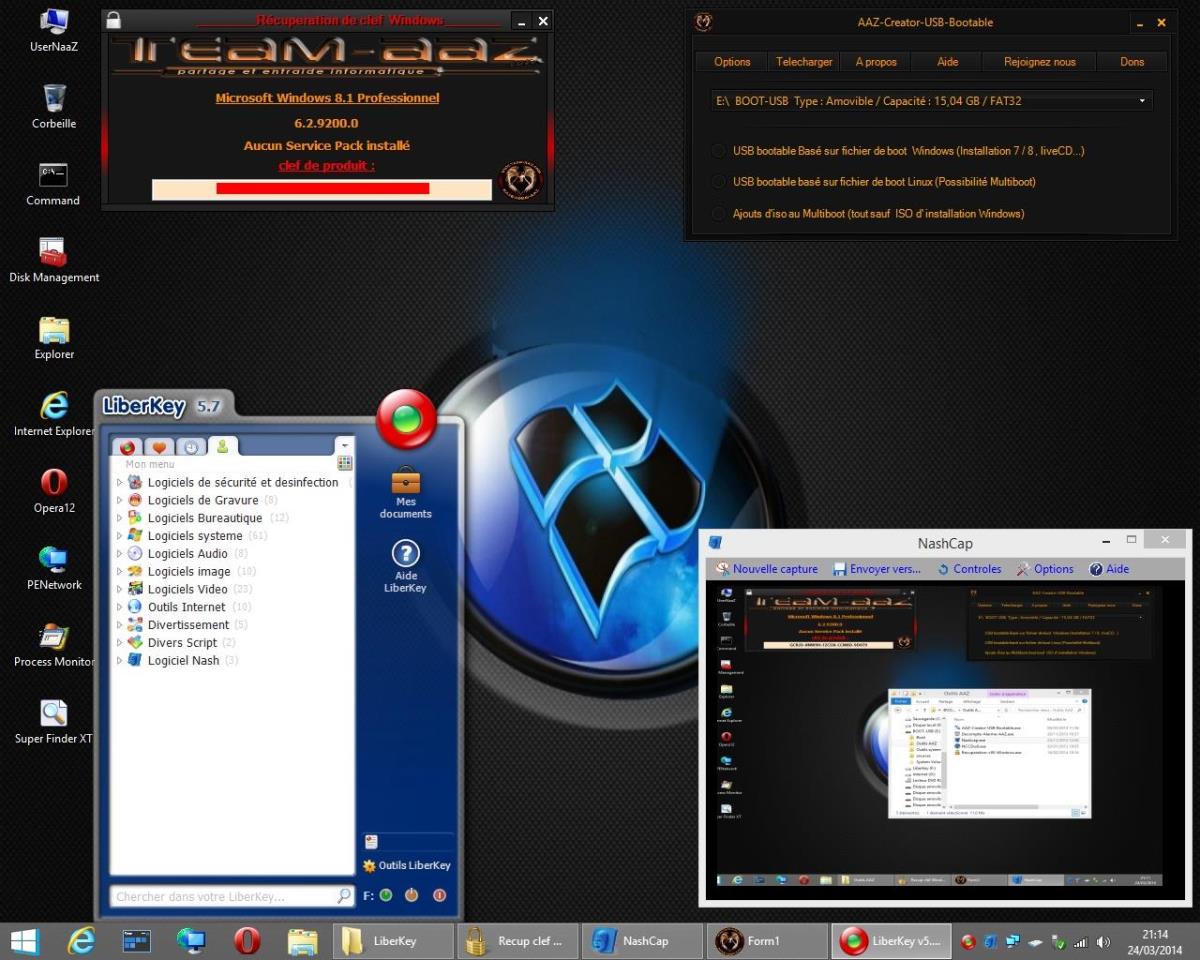1200x960 pixels.
Task: Expand the Logiciels Audio category
Action: coord(120,553)
